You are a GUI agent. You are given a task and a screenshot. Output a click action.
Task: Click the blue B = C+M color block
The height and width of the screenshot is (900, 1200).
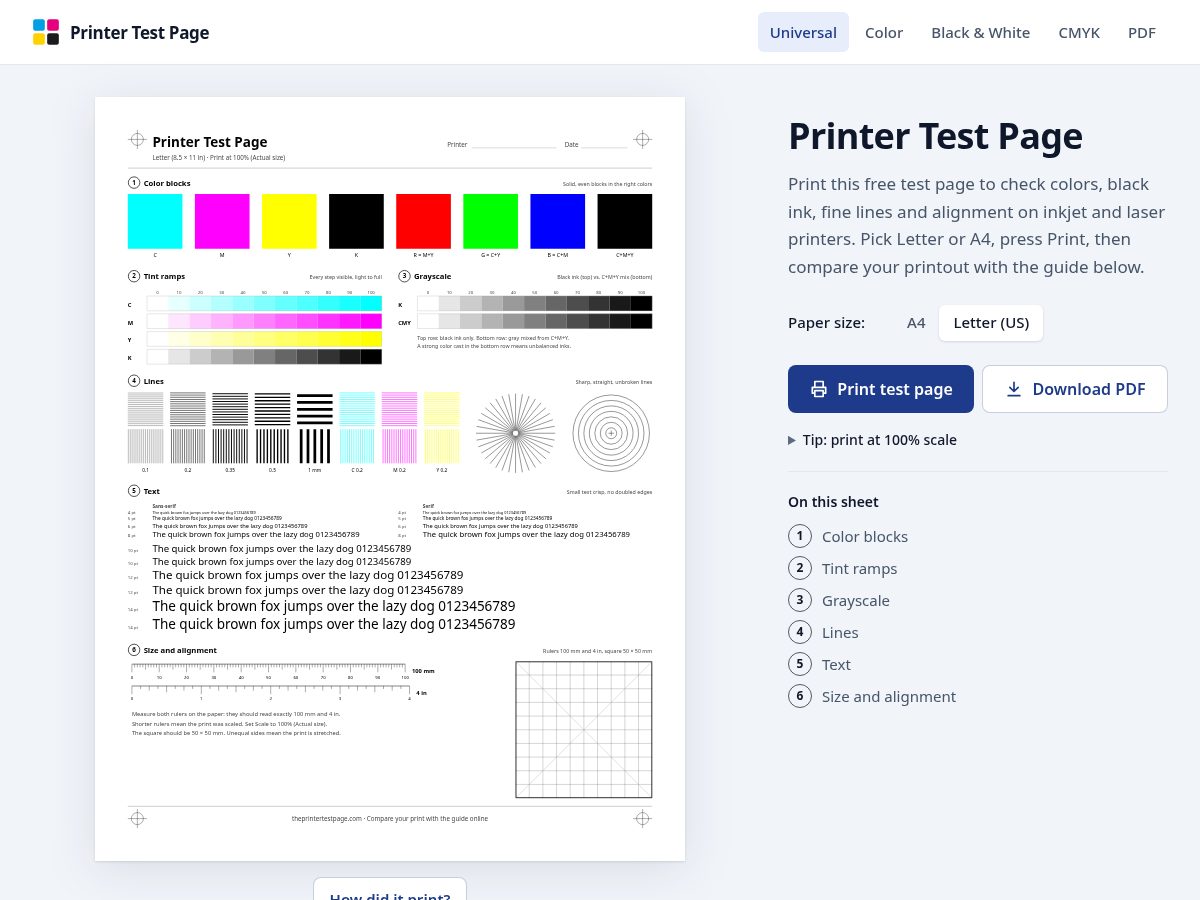(557, 221)
